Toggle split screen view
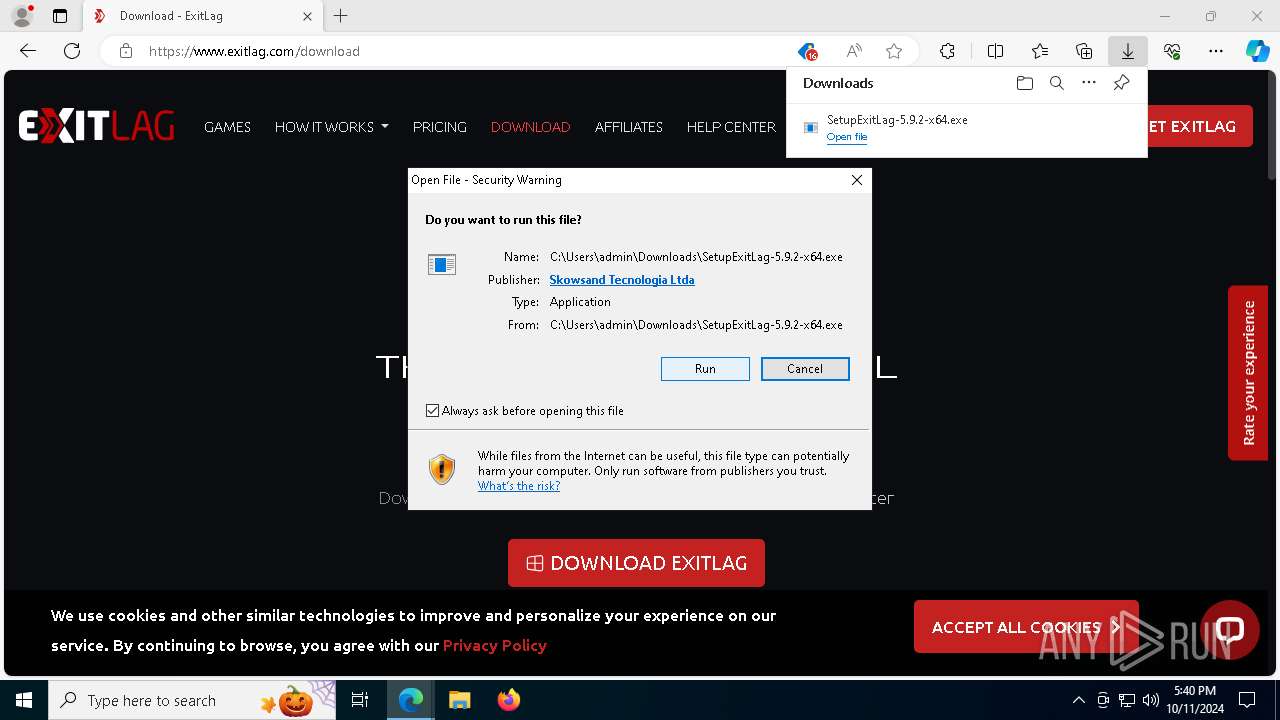 pos(995,51)
